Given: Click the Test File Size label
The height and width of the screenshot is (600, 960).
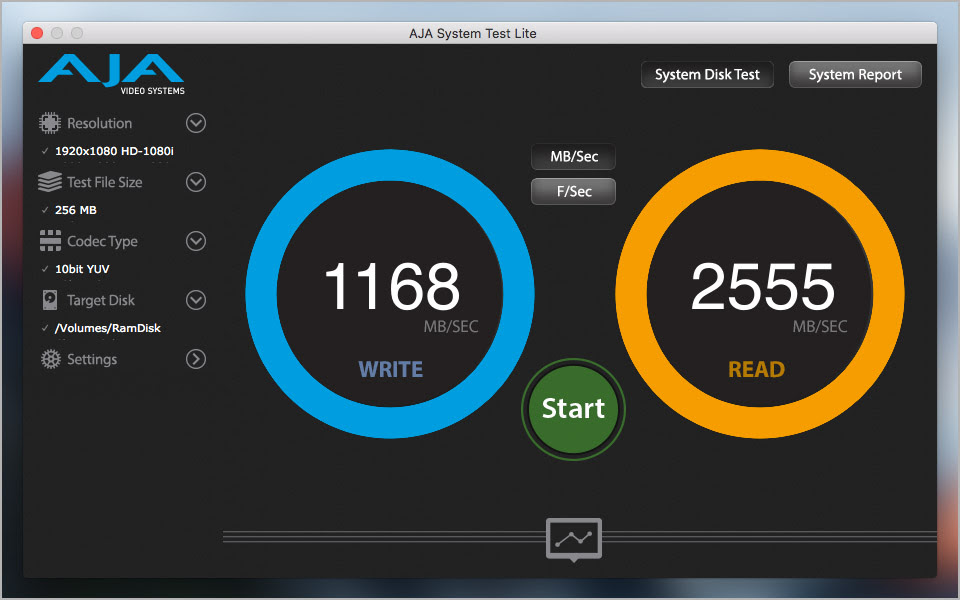Looking at the screenshot, I should click(x=105, y=182).
